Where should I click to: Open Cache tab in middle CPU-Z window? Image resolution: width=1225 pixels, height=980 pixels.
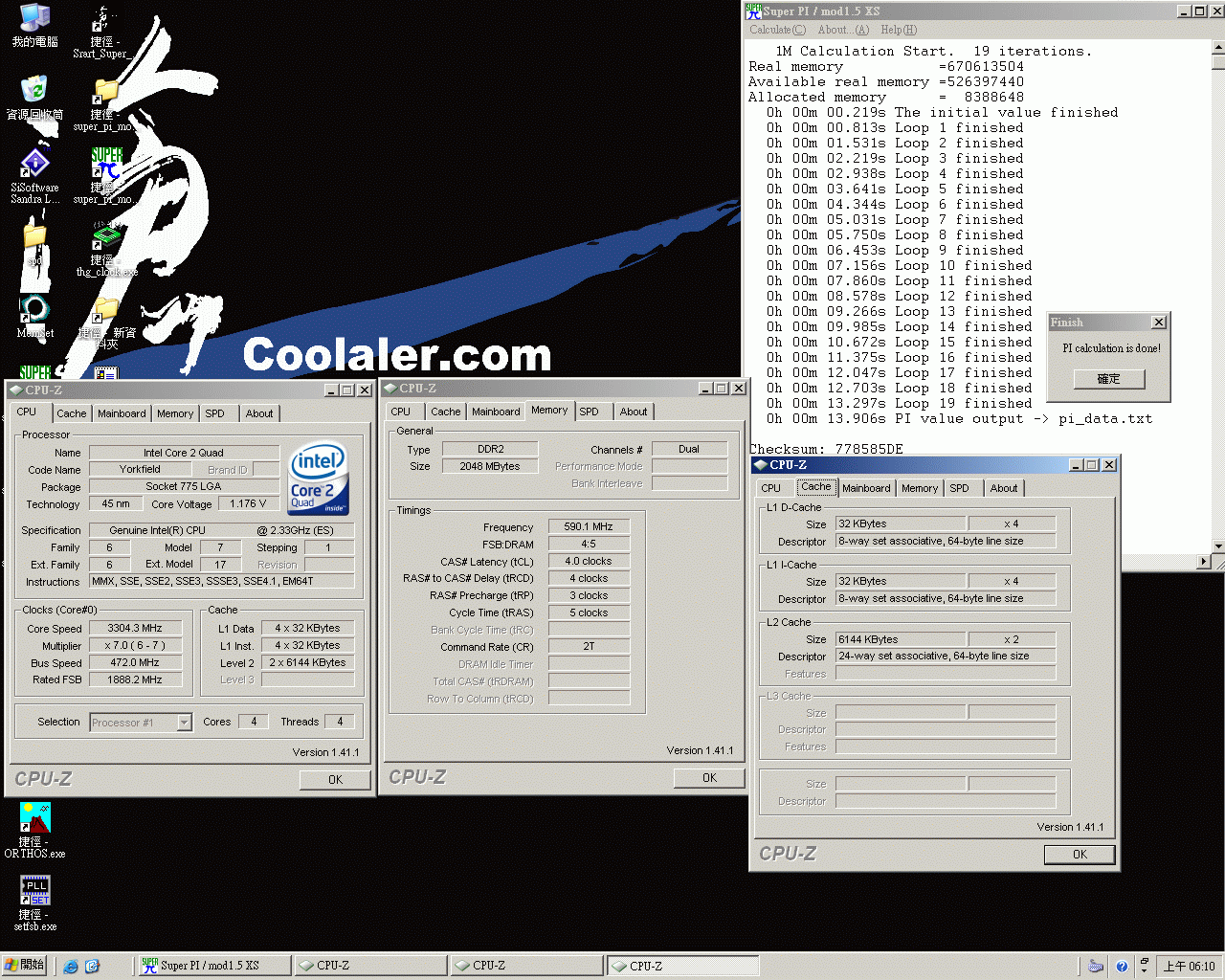click(x=445, y=412)
